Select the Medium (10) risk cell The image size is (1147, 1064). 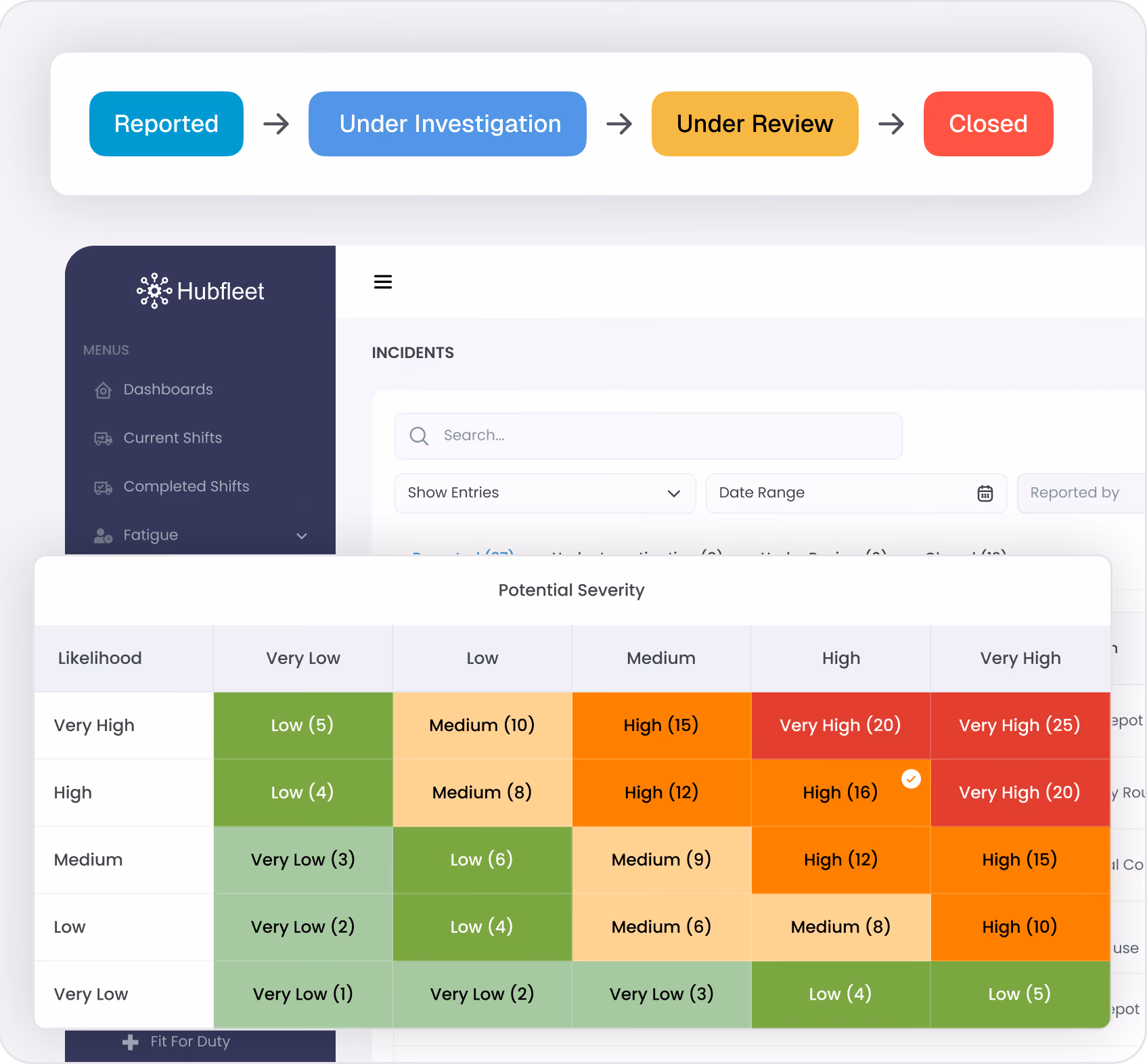[482, 726]
